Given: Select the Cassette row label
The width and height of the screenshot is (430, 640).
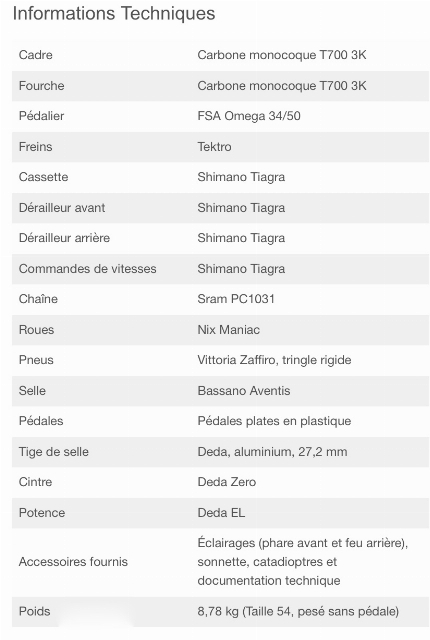Looking at the screenshot, I should click(x=43, y=177).
